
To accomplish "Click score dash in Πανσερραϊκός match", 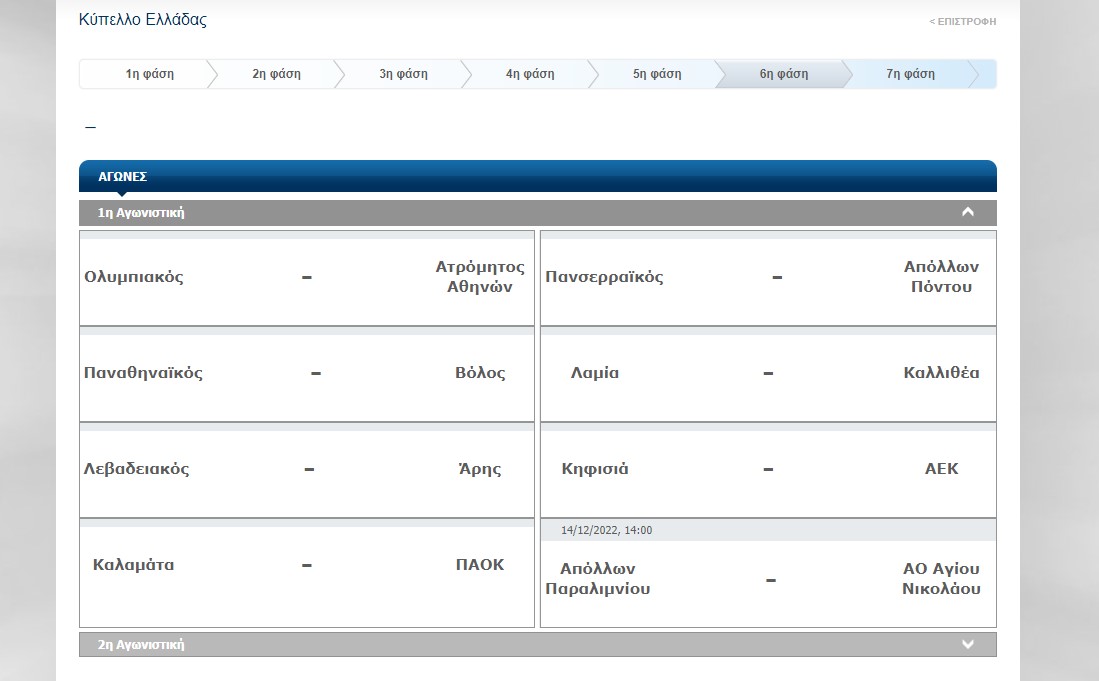I will 777,277.
